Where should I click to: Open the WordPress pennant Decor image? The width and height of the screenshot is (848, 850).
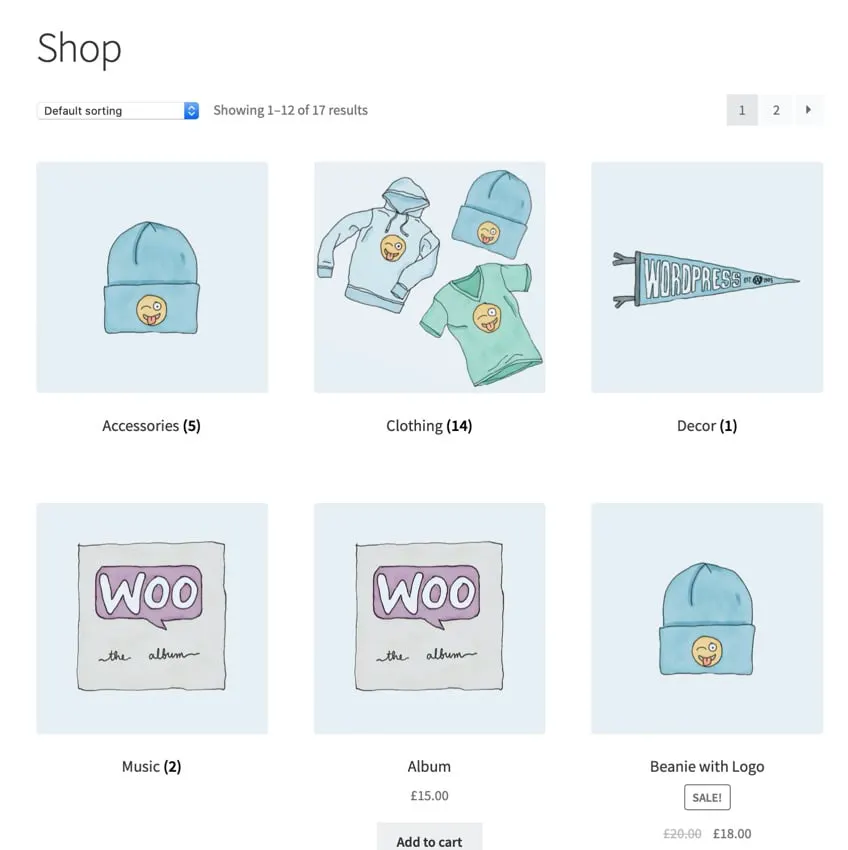click(x=707, y=277)
